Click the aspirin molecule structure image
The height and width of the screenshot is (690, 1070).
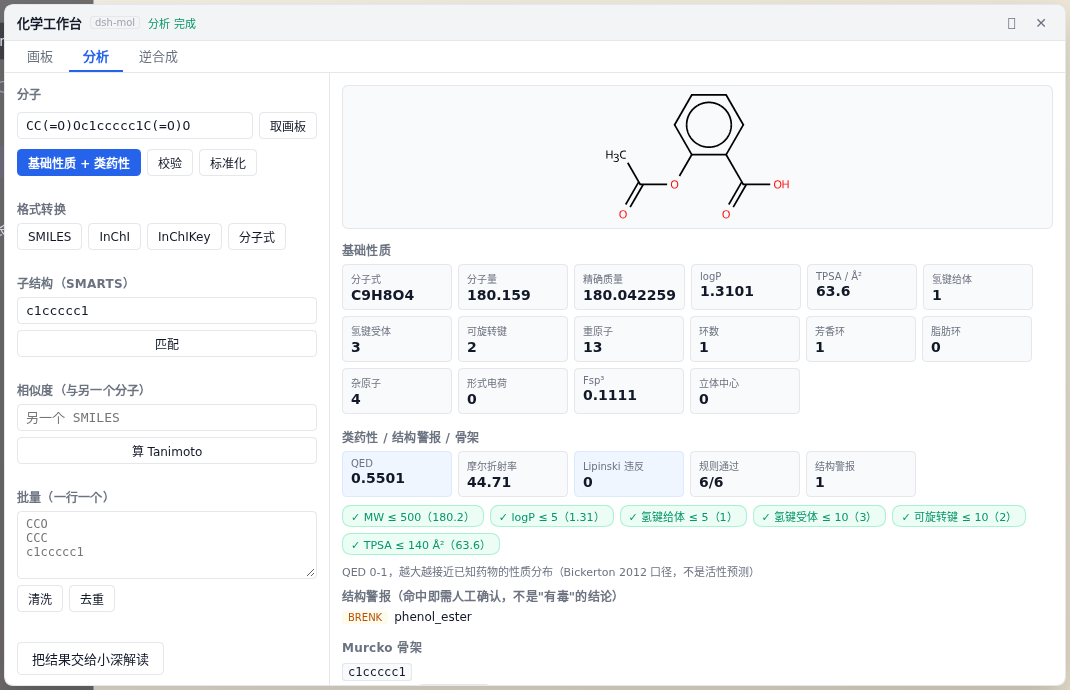[x=697, y=157]
